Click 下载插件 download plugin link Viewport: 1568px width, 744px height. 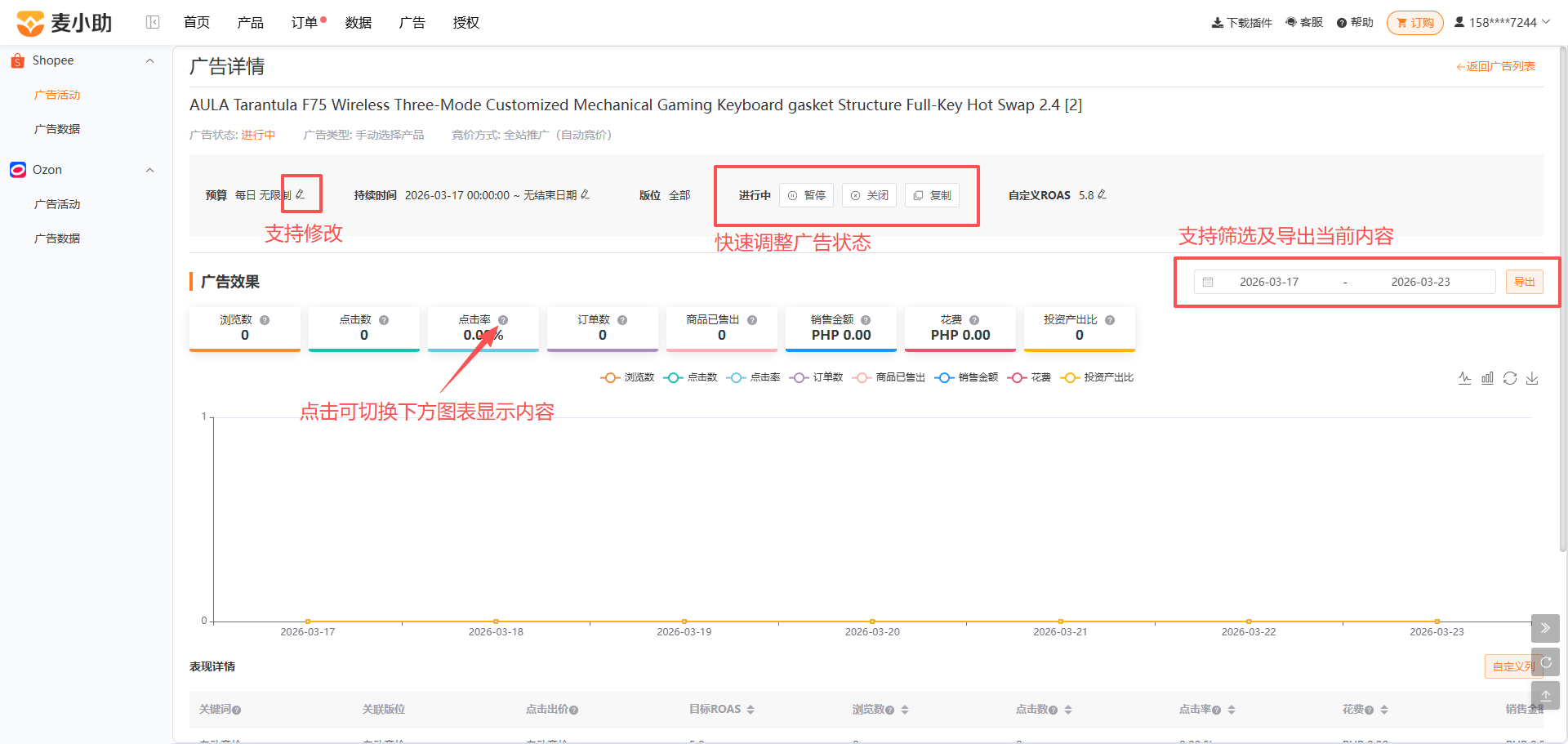(1242, 22)
